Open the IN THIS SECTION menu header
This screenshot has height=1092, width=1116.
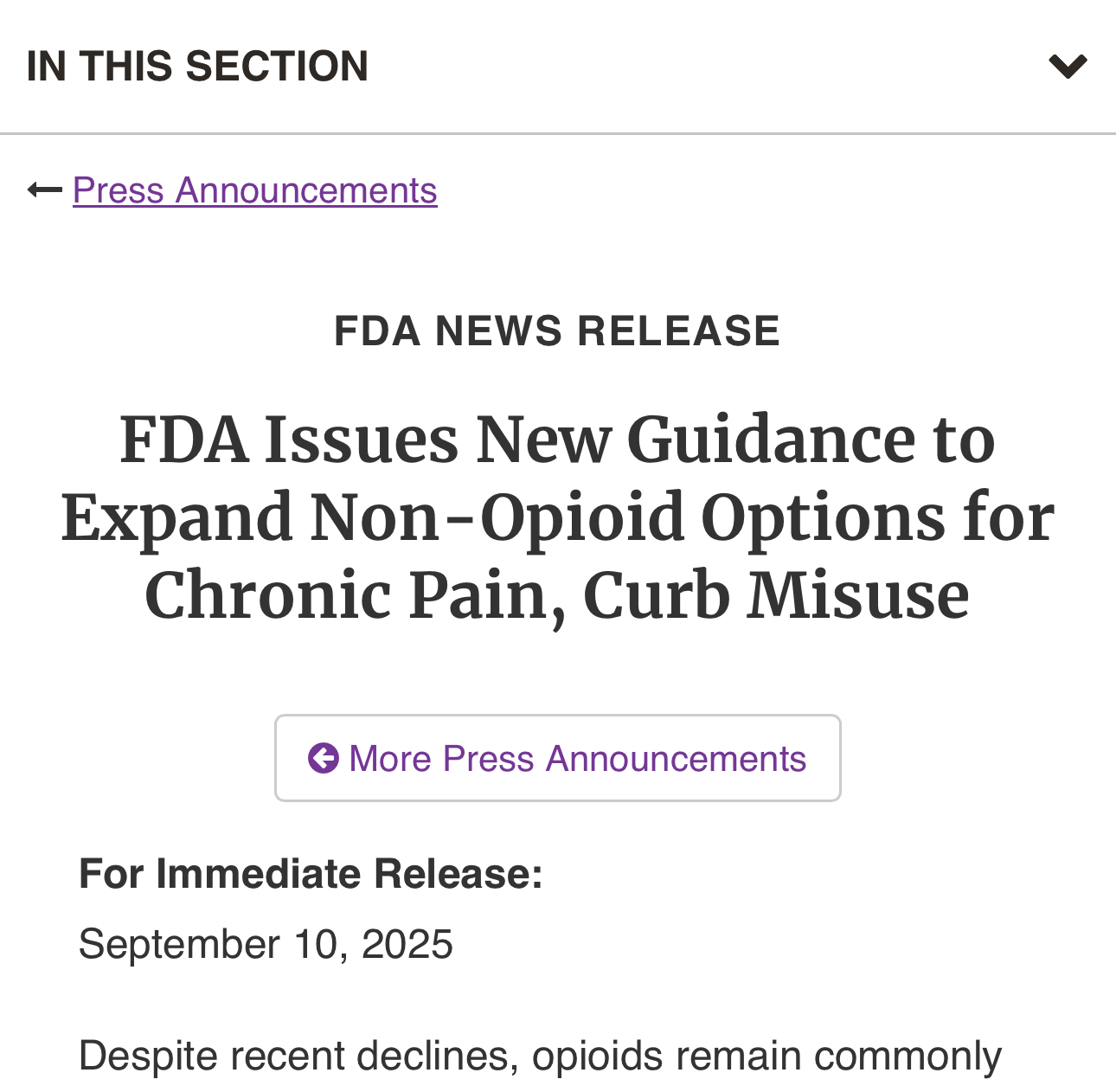(558, 67)
